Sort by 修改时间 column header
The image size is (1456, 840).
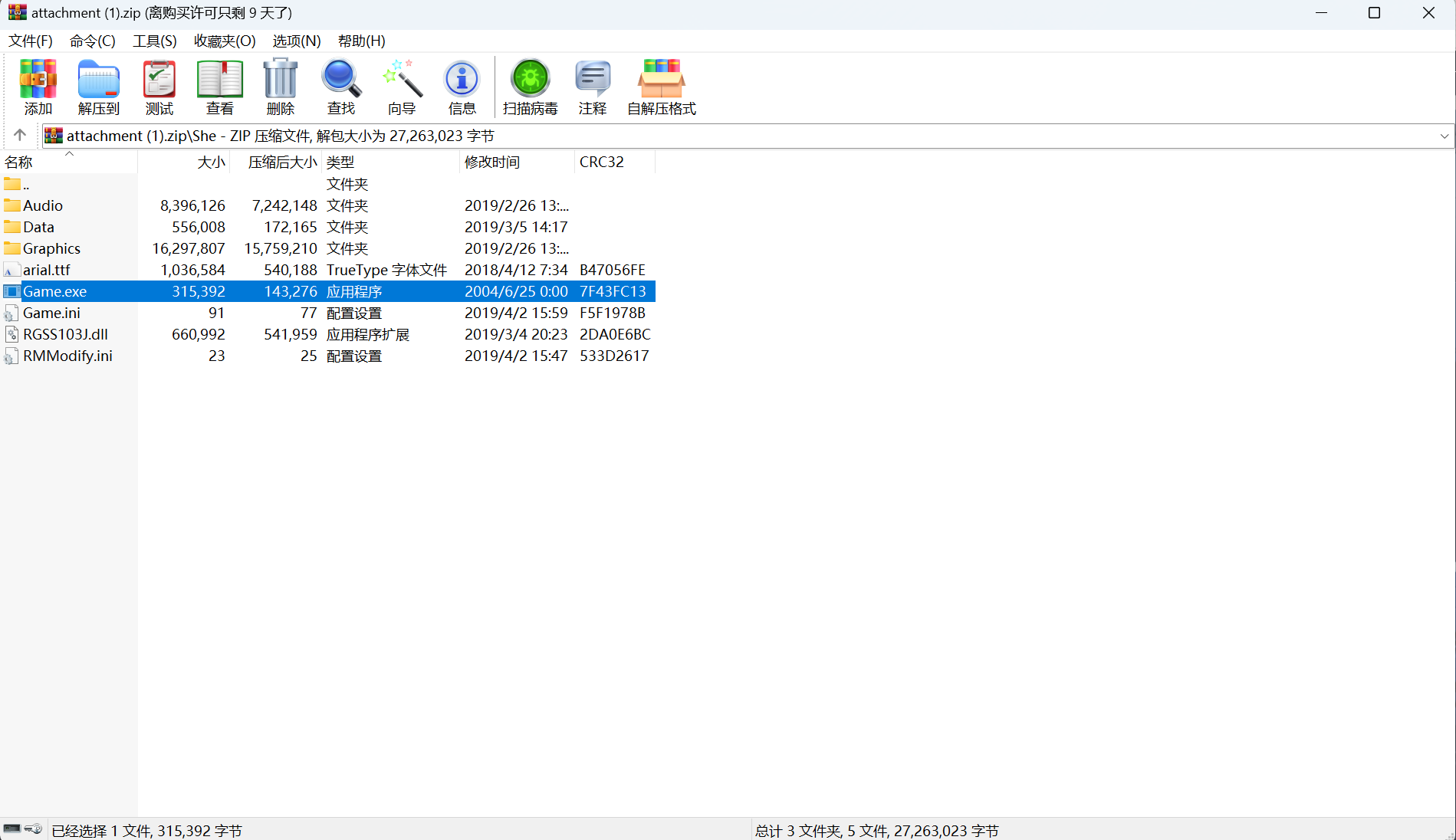pyautogui.click(x=518, y=162)
